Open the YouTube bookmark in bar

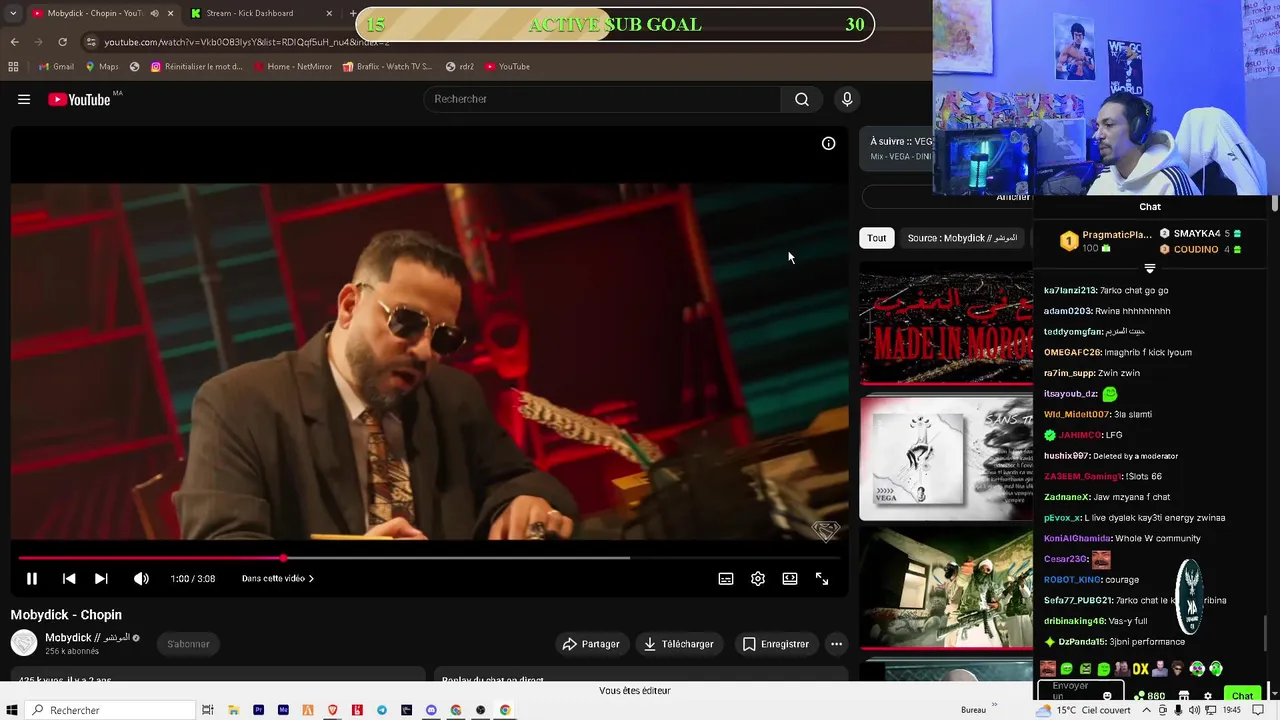[x=507, y=67]
